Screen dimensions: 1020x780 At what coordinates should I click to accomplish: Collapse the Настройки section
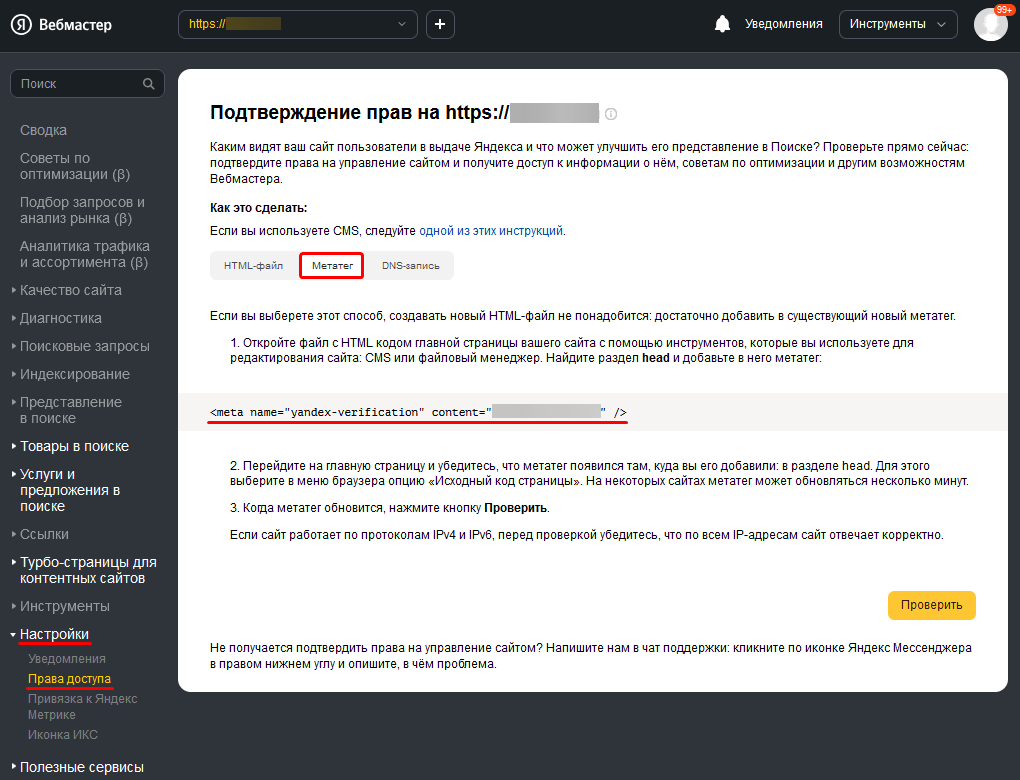coord(54,634)
